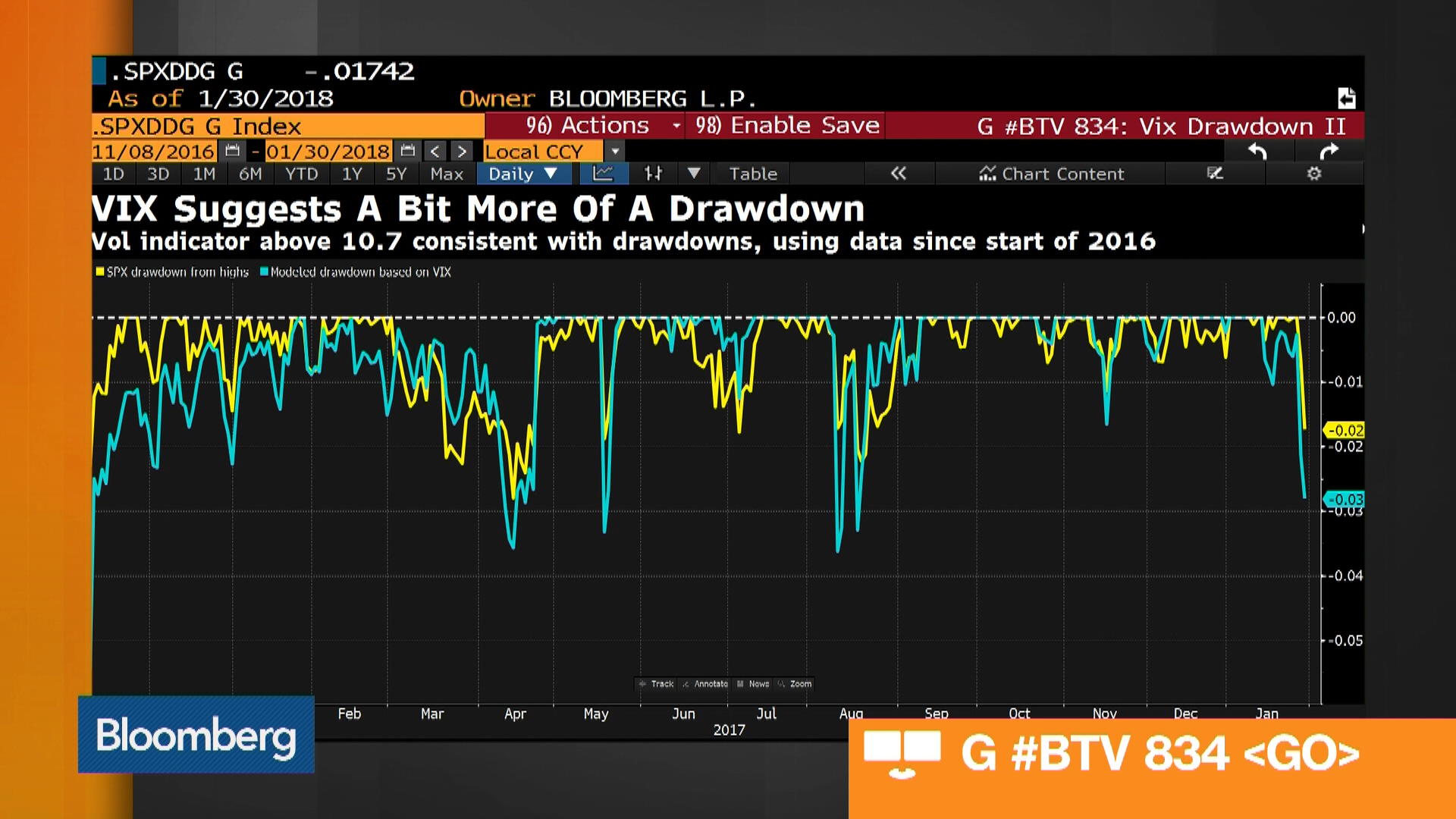Open the chart settings gear icon

[1314, 173]
